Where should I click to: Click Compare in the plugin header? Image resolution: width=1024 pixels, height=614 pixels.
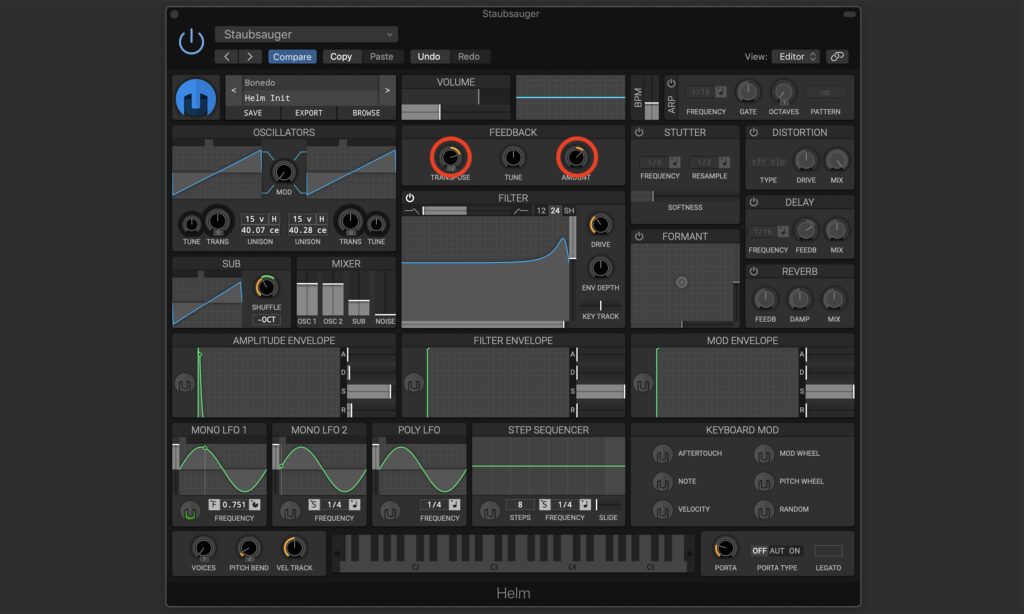pyautogui.click(x=292, y=57)
